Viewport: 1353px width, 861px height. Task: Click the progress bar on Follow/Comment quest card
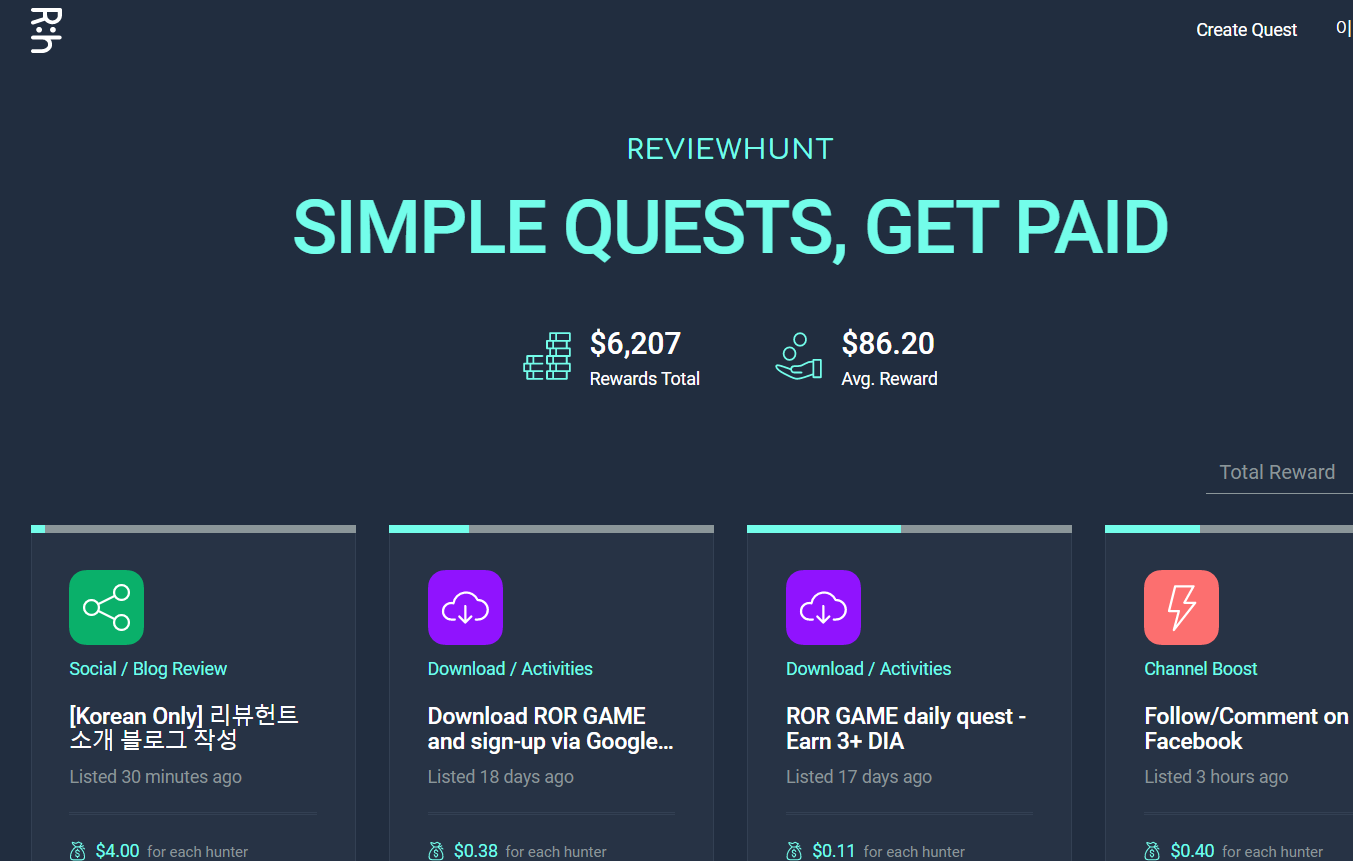(x=1229, y=529)
